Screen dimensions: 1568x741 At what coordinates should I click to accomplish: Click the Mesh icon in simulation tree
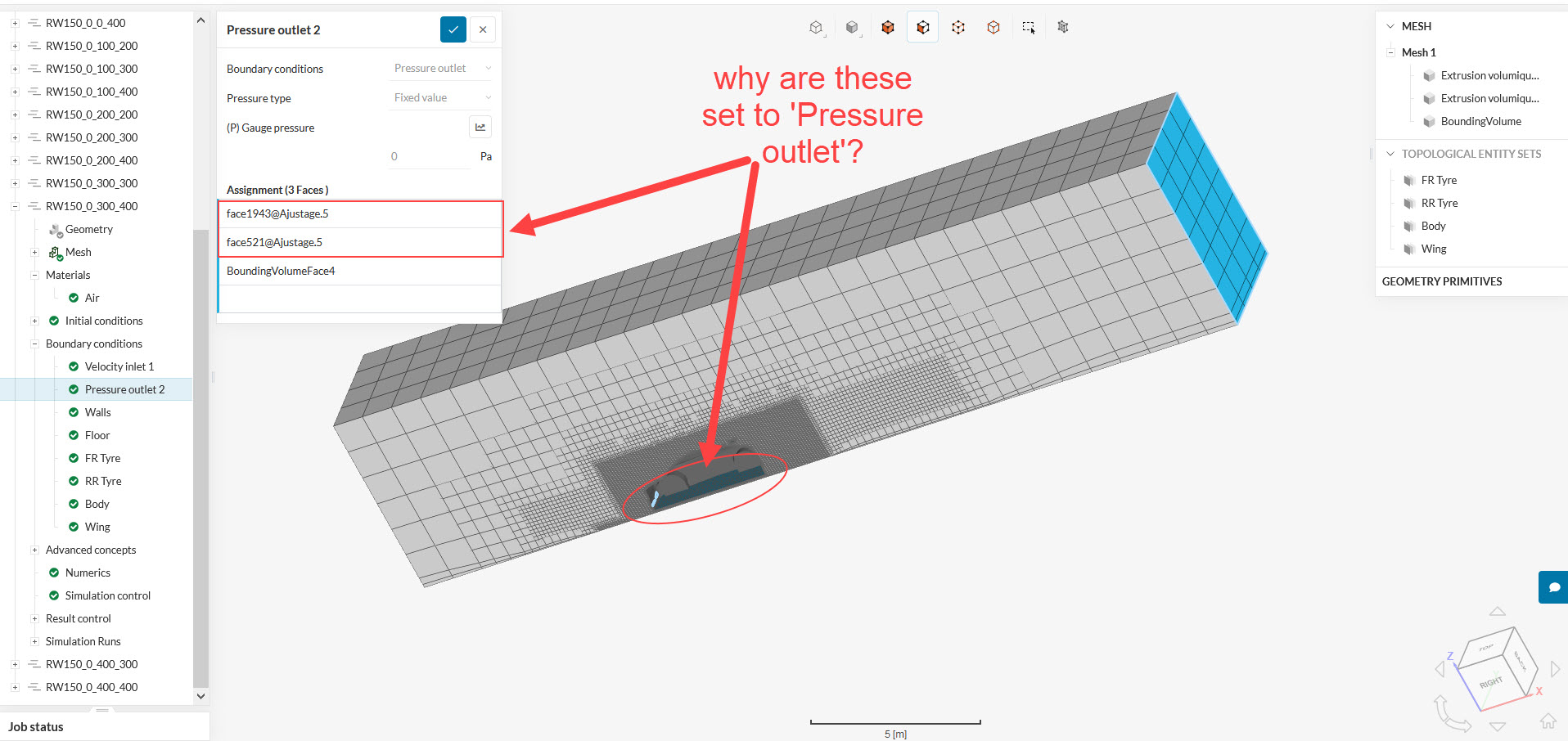coord(56,253)
